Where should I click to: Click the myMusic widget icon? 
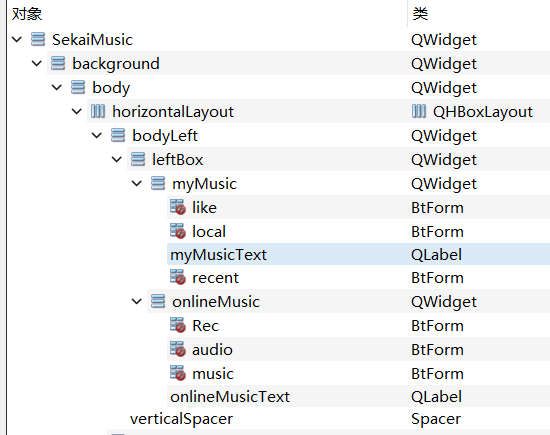point(158,183)
